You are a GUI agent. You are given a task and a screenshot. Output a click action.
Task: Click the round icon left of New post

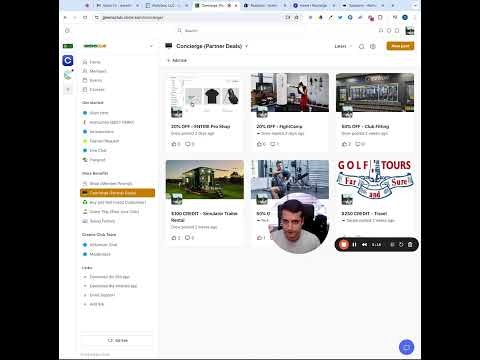pyautogui.click(x=373, y=46)
